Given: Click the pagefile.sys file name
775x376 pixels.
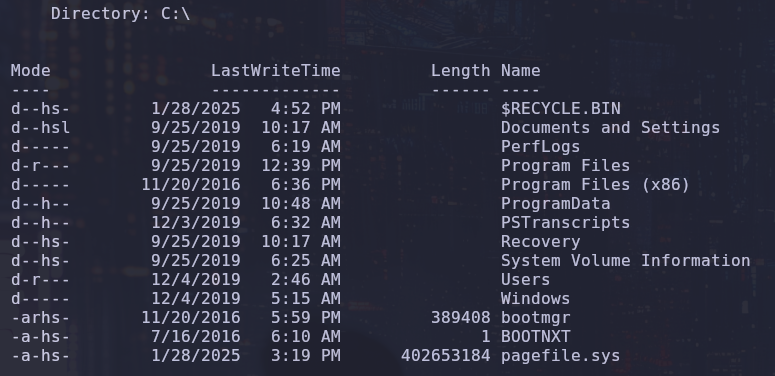Looking at the screenshot, I should point(560,356).
